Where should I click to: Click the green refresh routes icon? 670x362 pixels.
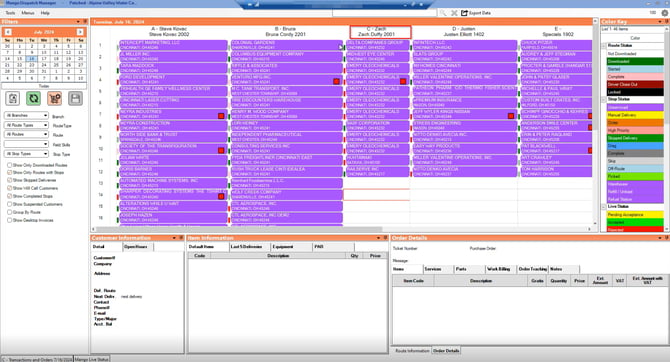click(33, 98)
